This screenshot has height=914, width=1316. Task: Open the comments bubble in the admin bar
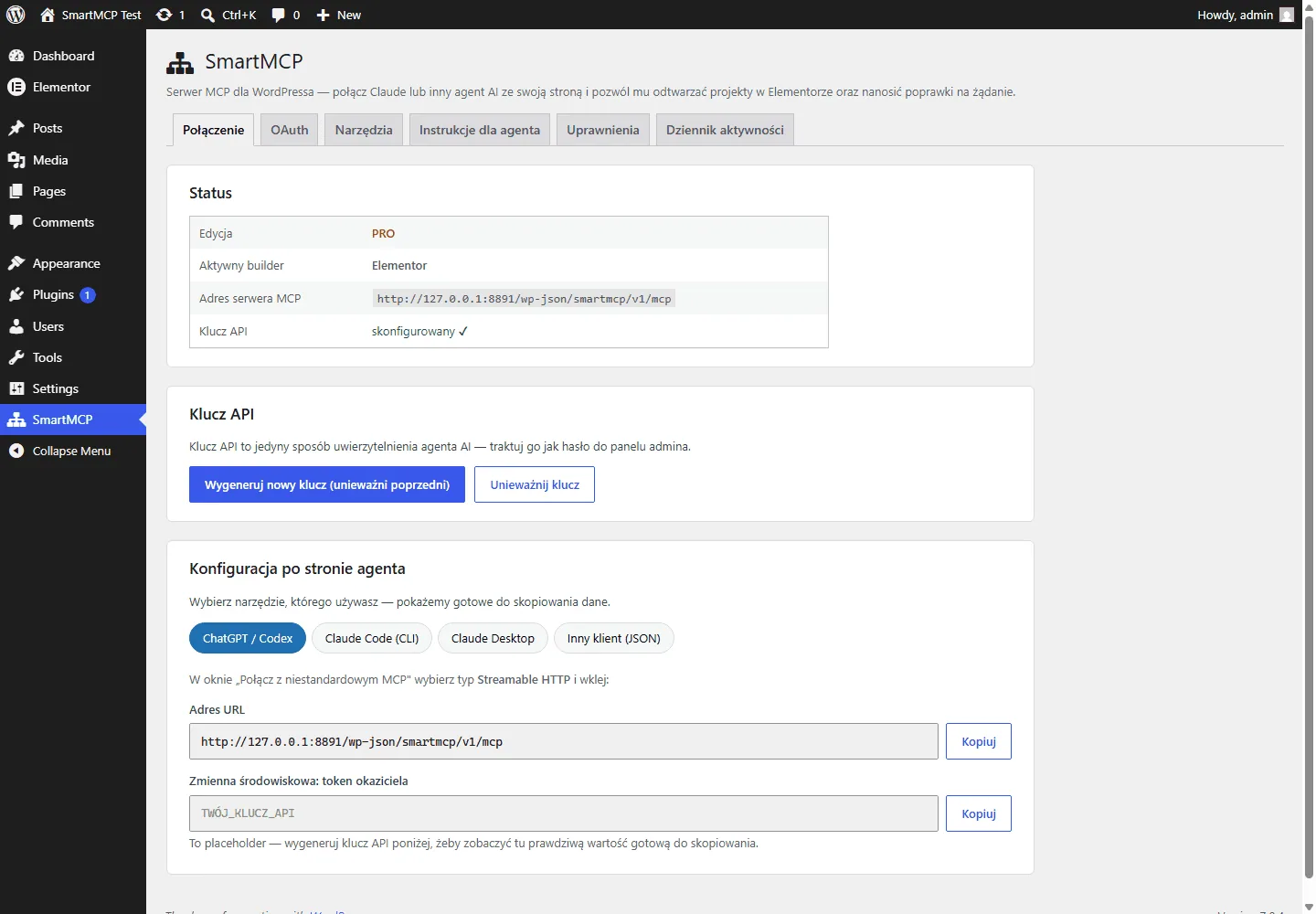coord(285,15)
